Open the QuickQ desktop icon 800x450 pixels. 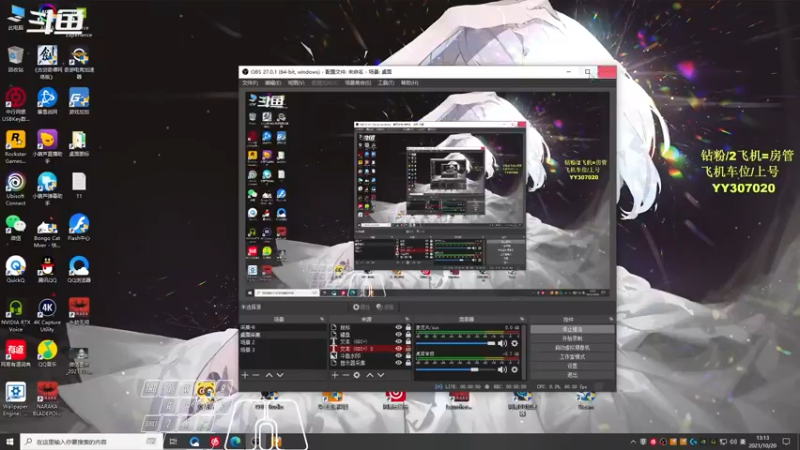coord(16,269)
